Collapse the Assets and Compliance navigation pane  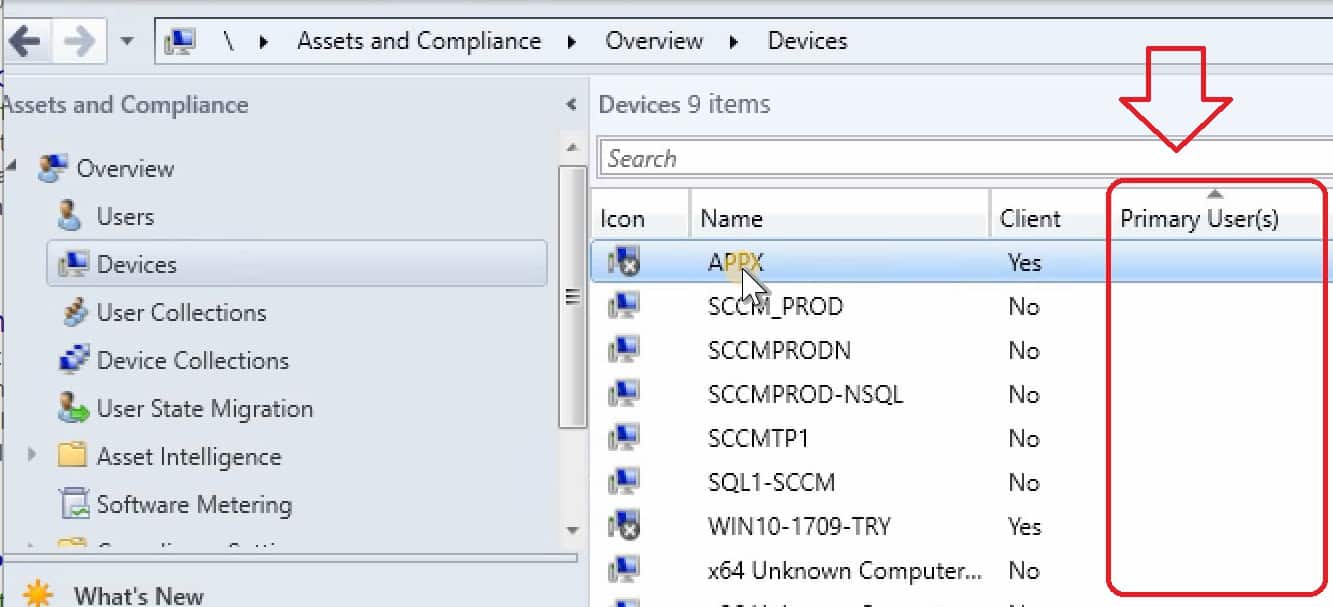pyautogui.click(x=571, y=104)
